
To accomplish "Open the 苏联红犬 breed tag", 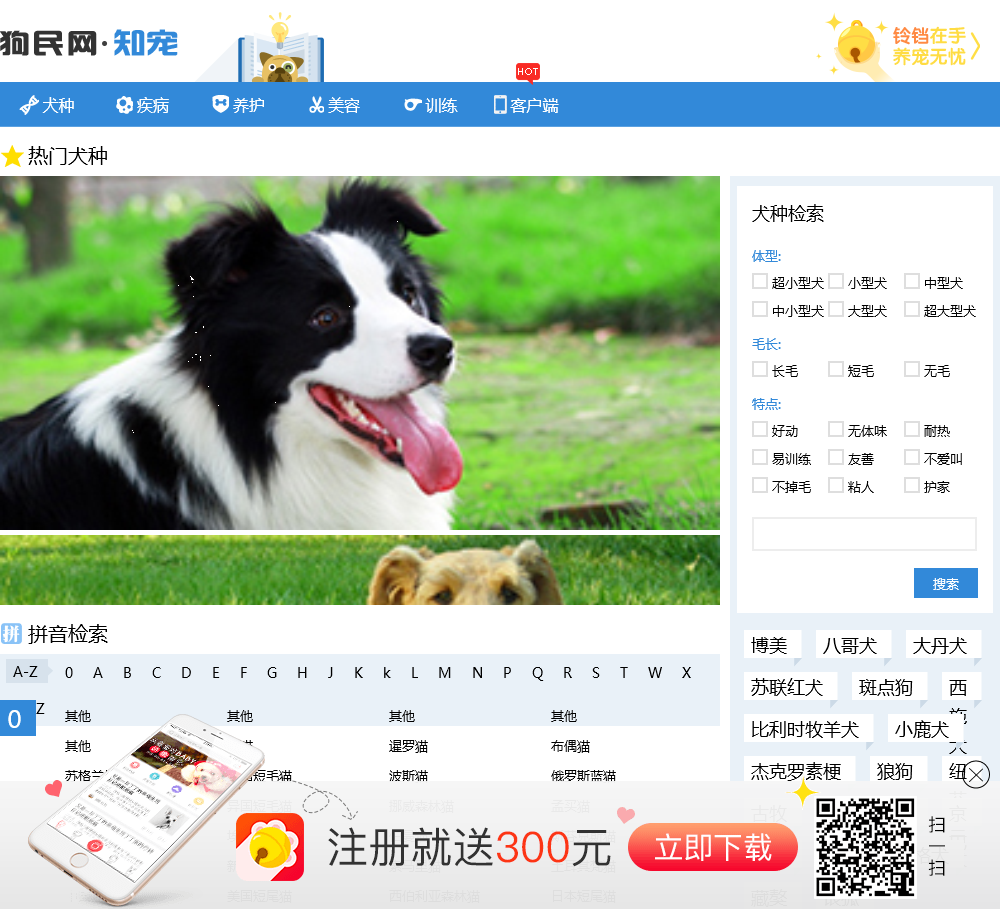I will [x=790, y=688].
